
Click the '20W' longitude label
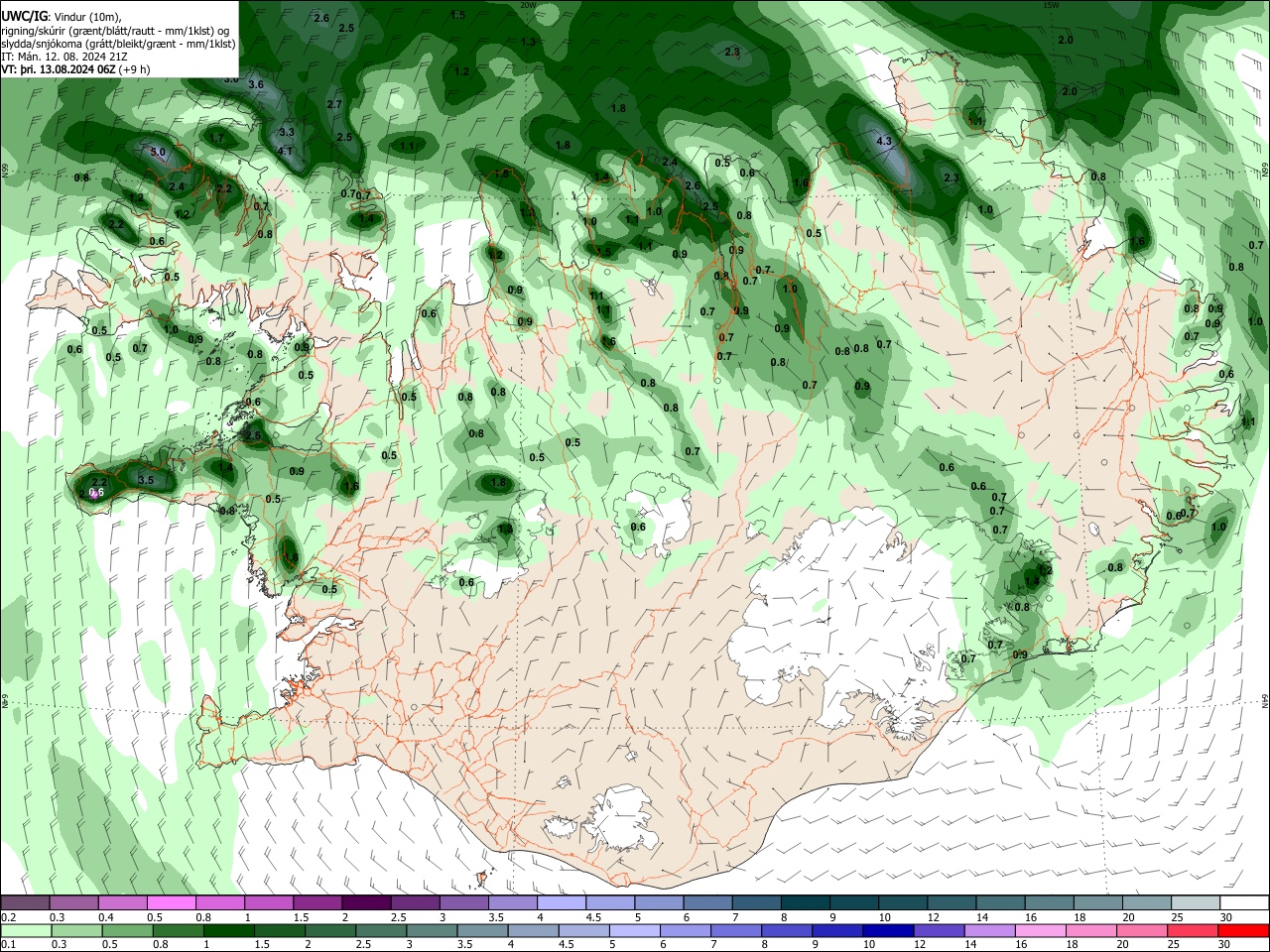point(528,5)
